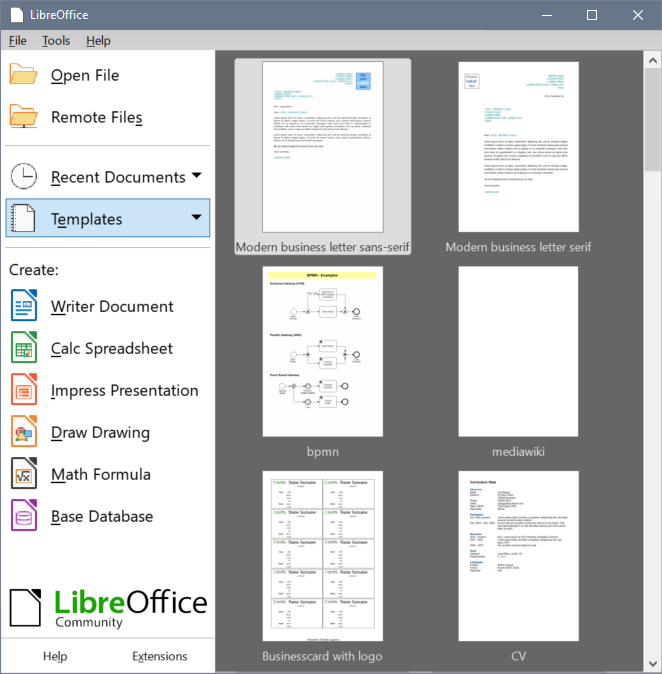Viewport: 662px width, 674px height.
Task: Open the Tools menu
Action: click(x=56, y=41)
